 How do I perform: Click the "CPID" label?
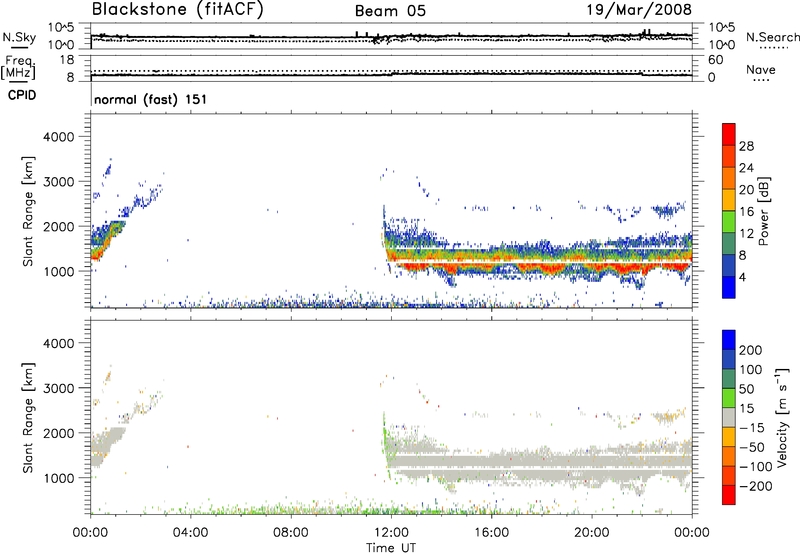22,95
